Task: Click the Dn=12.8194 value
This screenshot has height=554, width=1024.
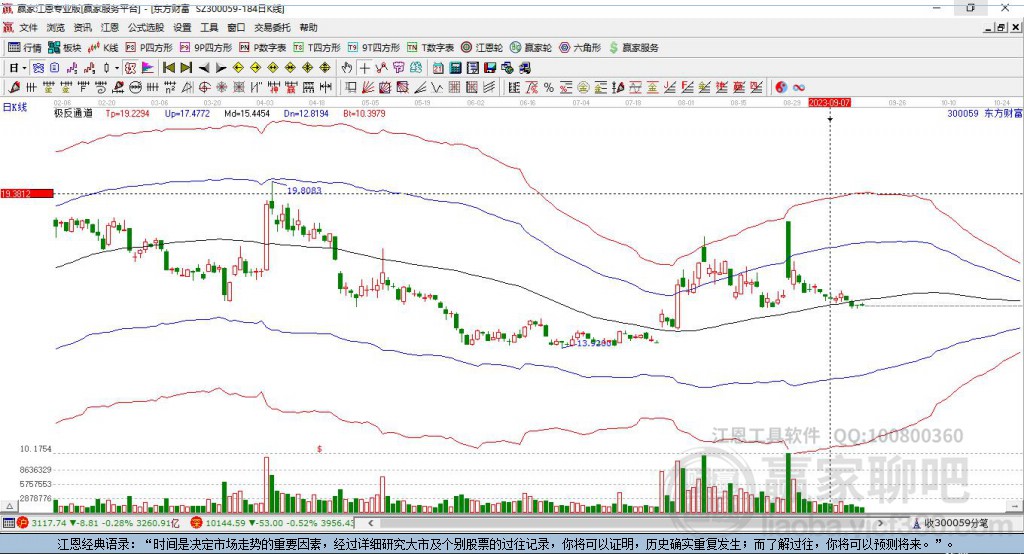Action: click(x=306, y=113)
